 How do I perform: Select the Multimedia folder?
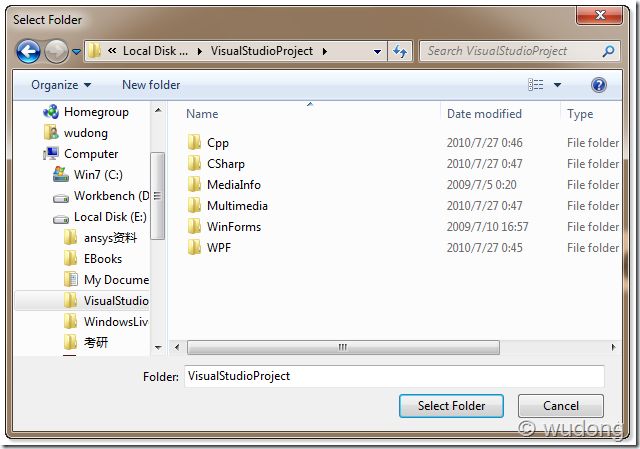pos(237,206)
